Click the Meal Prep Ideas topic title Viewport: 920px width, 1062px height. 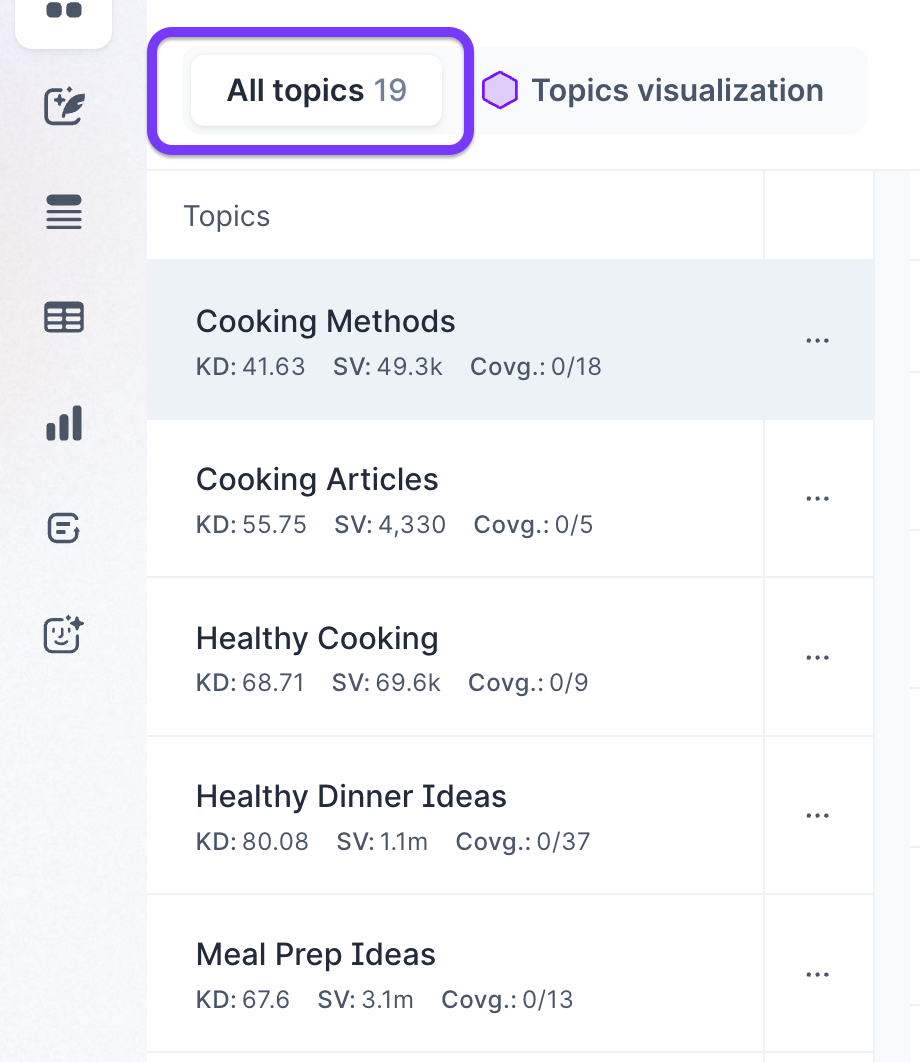click(316, 955)
